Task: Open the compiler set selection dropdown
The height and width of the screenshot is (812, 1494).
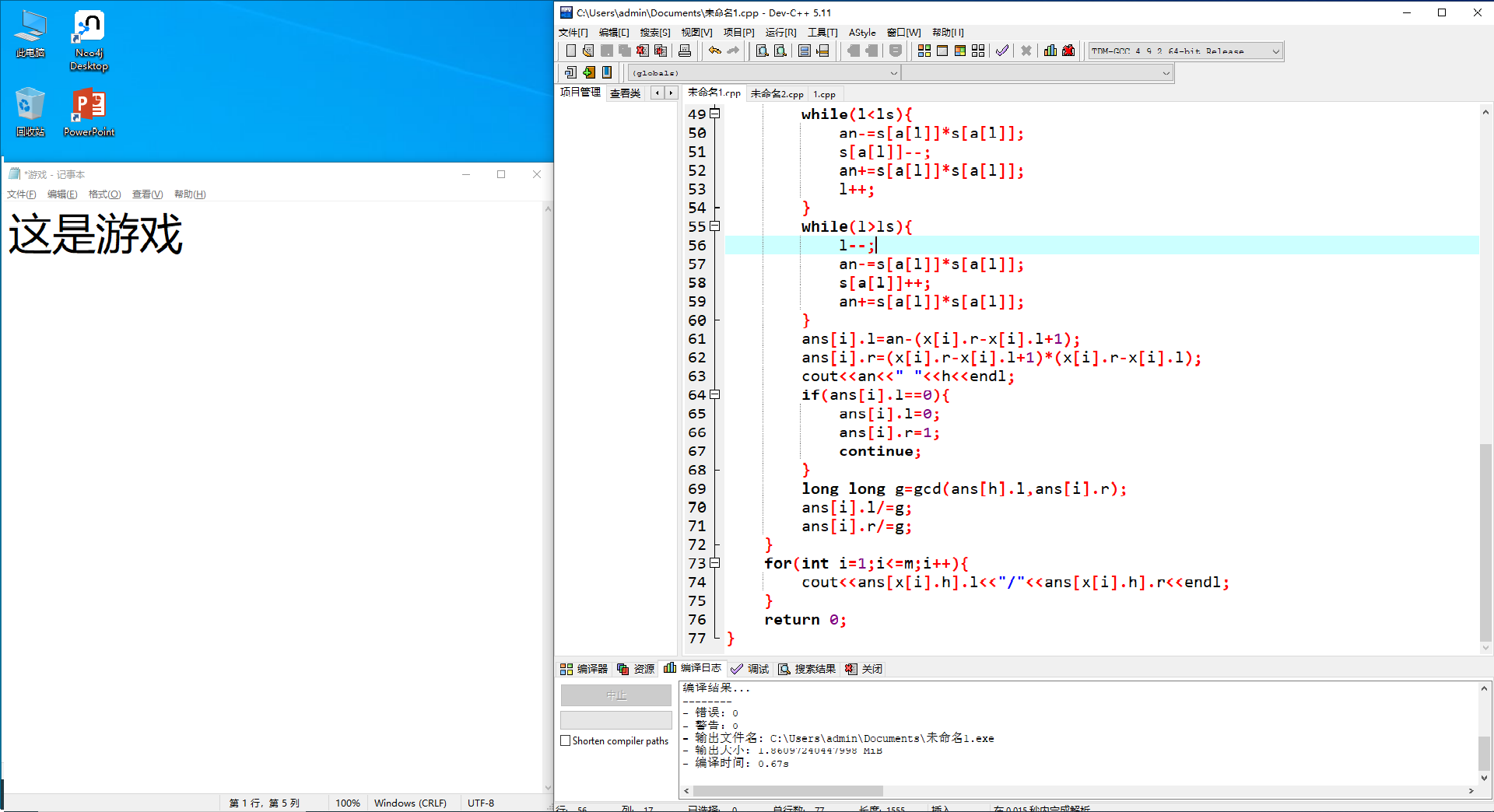Action: click(x=1185, y=51)
